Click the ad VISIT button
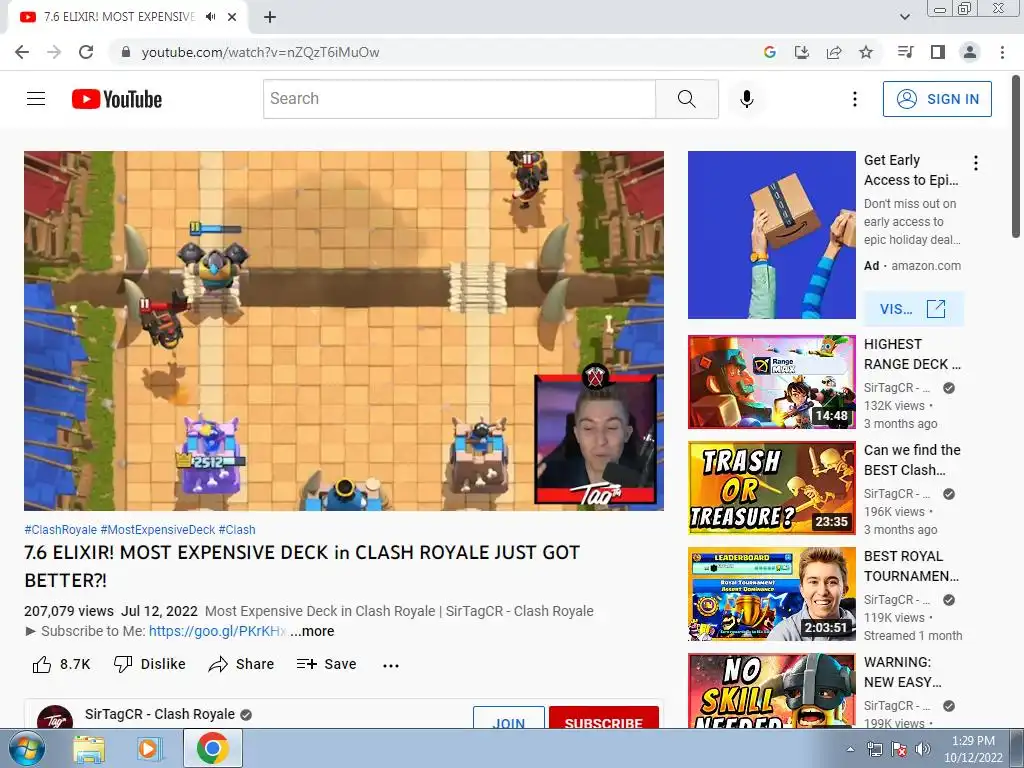This screenshot has height=768, width=1024. click(x=913, y=309)
